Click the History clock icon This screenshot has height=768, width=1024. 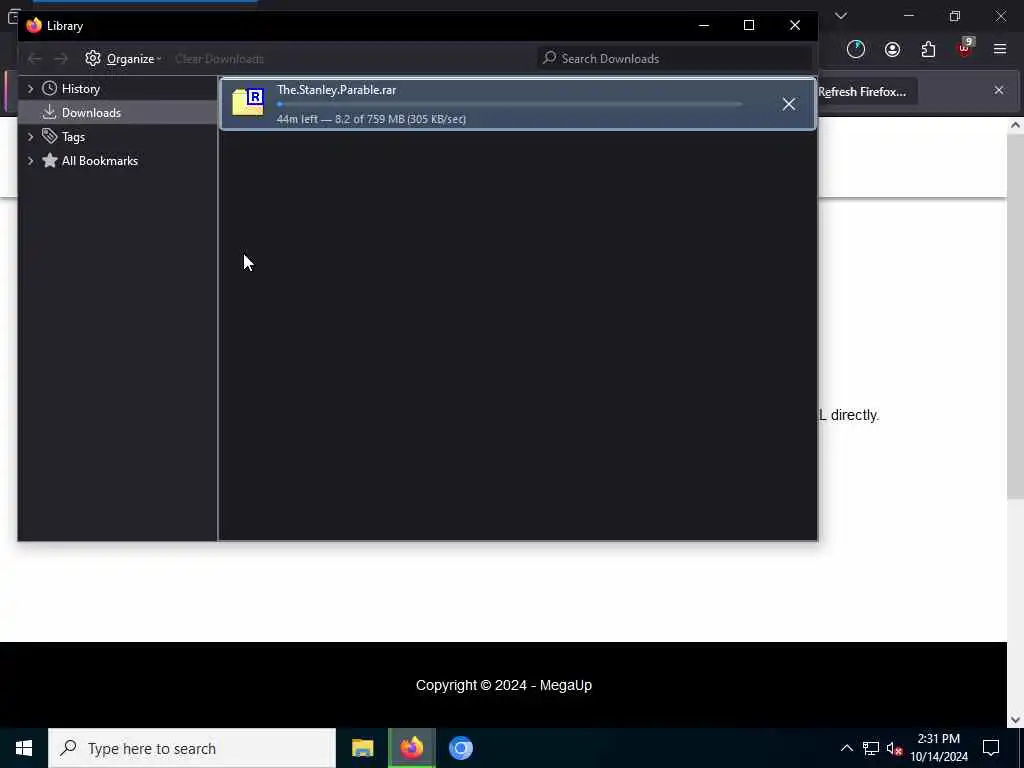coord(50,88)
